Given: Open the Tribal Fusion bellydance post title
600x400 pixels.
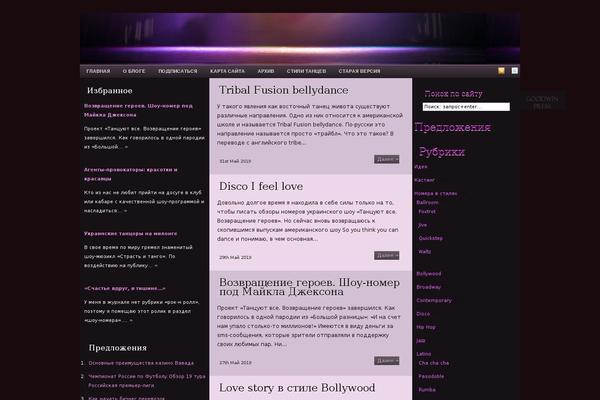Looking at the screenshot, I should 284,90.
